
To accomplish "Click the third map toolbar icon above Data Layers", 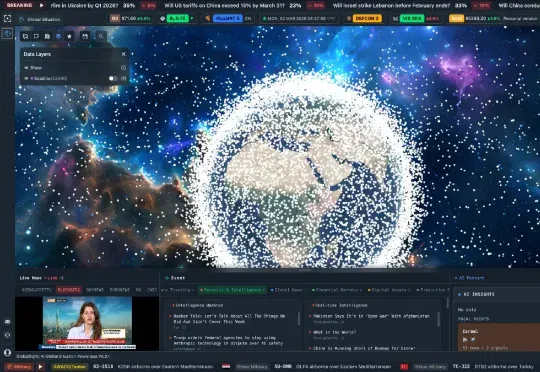I will (x=47, y=36).
